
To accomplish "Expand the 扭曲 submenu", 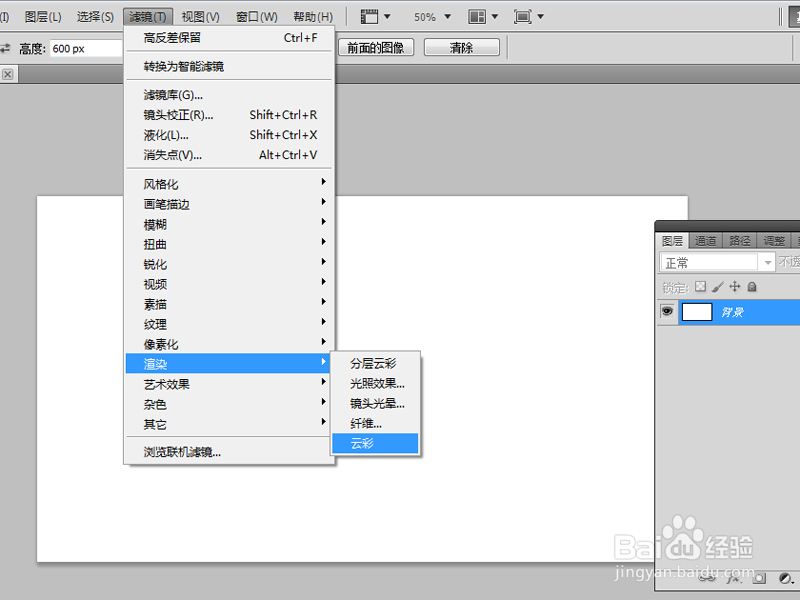I will pyautogui.click(x=230, y=244).
